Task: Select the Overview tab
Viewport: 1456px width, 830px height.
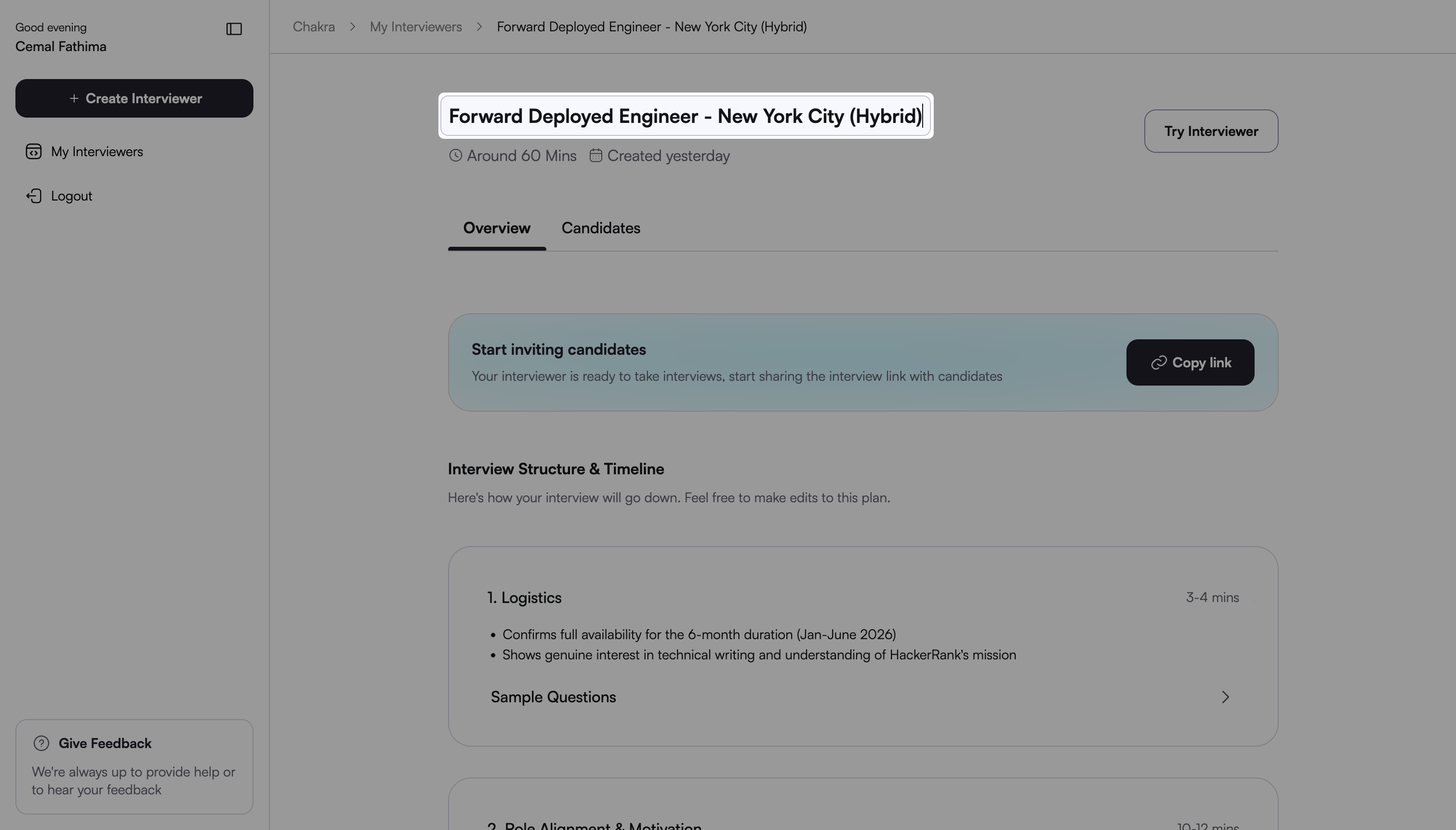Action: (497, 228)
